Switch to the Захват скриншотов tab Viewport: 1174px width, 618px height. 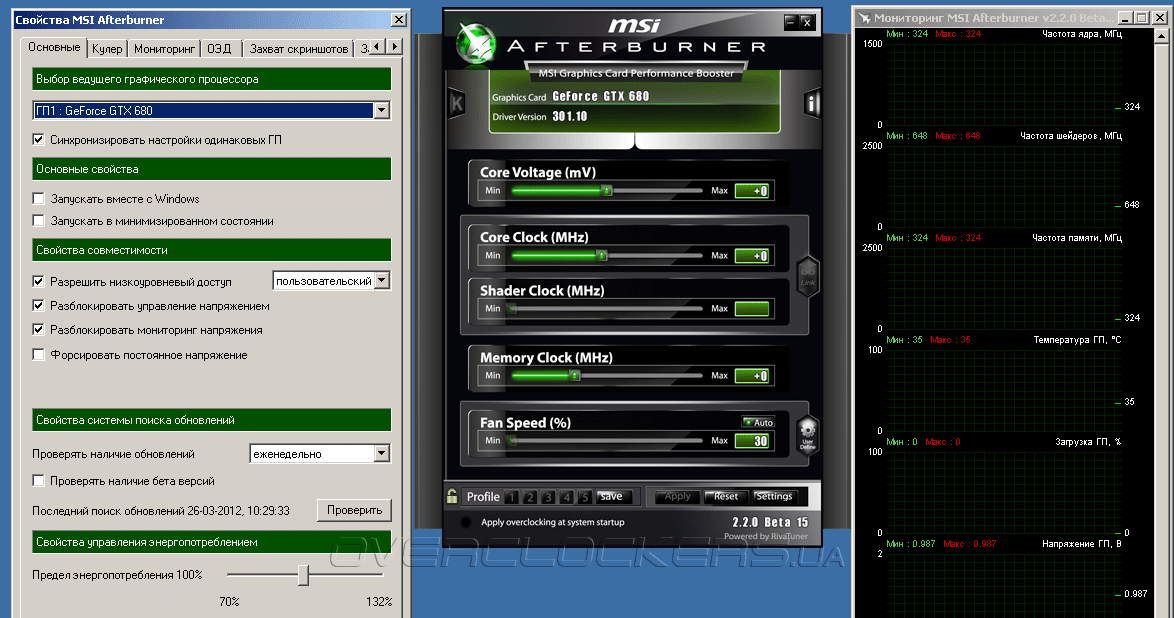[x=299, y=49]
